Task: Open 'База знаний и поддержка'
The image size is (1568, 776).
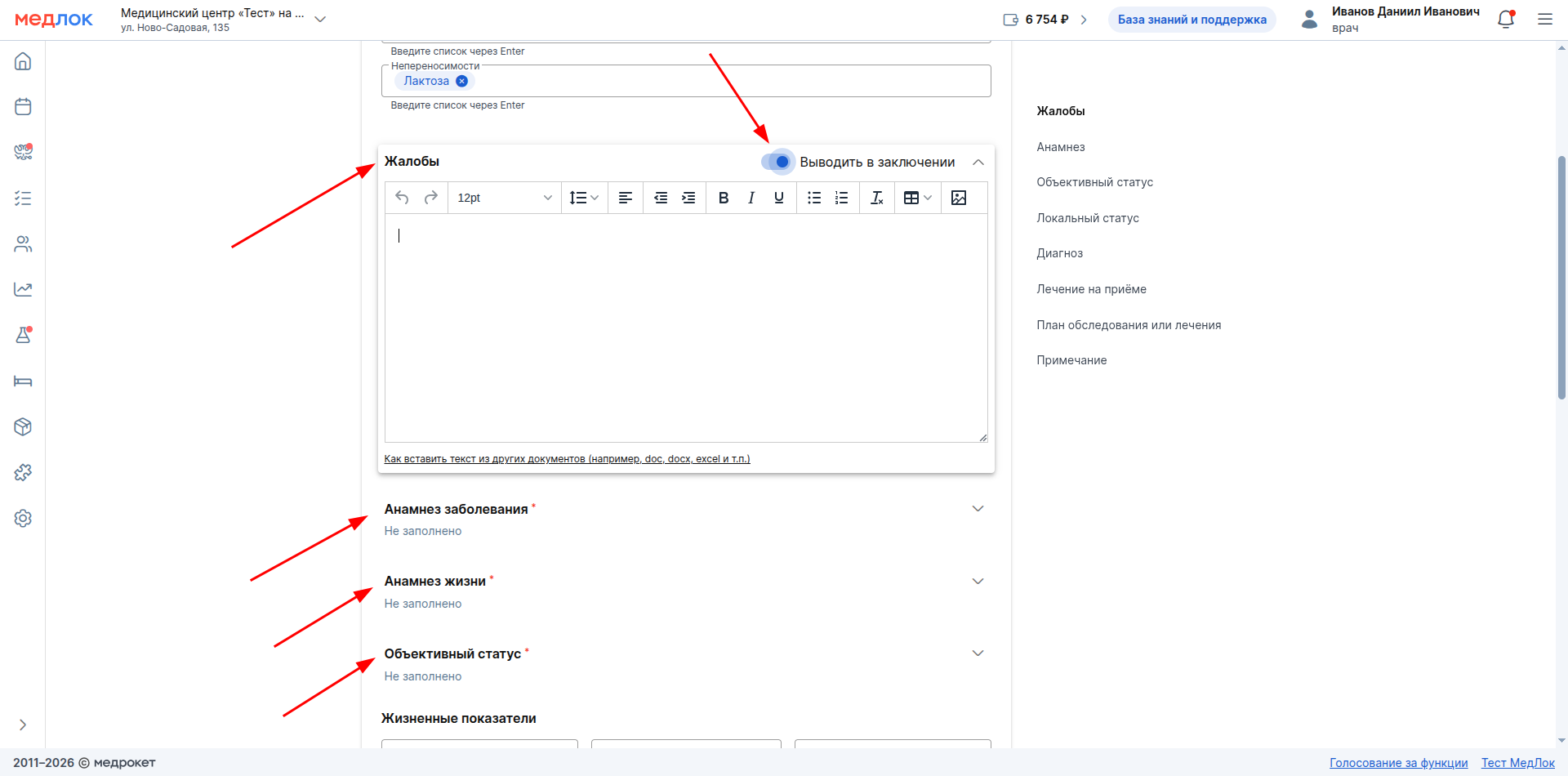Action: (x=1192, y=20)
